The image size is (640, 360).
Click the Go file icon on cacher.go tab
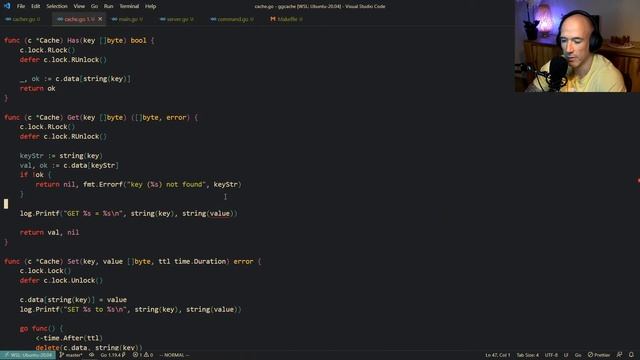point(8,19)
